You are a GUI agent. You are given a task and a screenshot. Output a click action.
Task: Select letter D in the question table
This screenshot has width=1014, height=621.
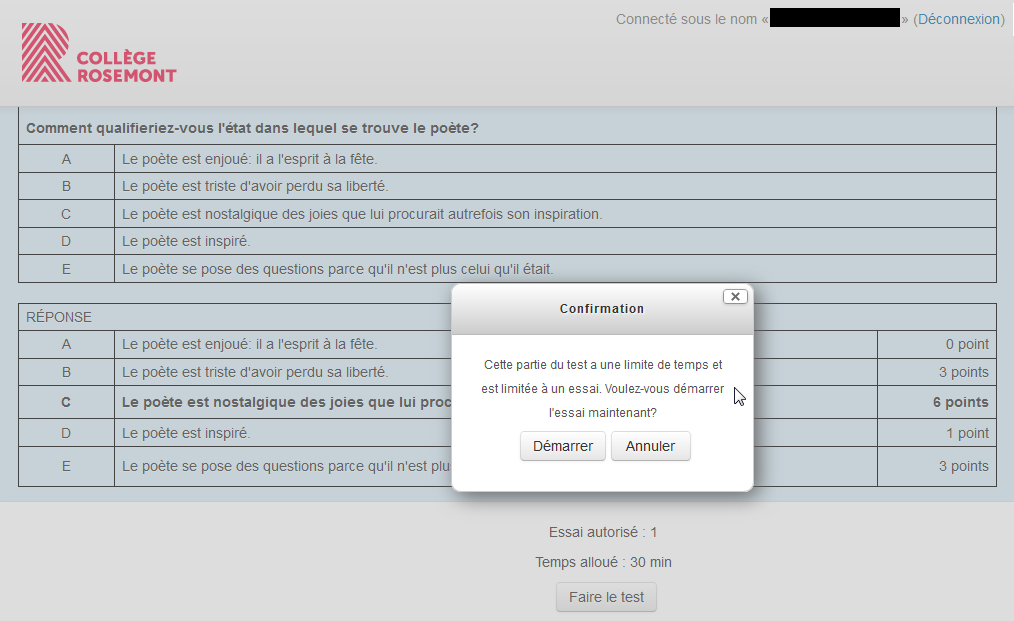(x=66, y=241)
